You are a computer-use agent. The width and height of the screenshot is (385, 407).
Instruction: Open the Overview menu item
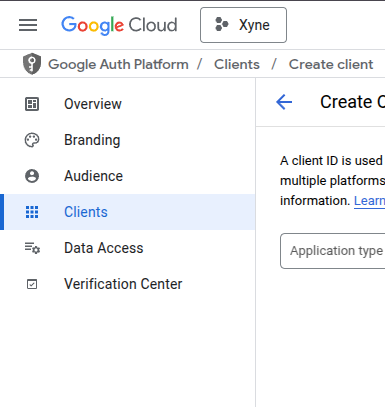[x=128, y=104]
